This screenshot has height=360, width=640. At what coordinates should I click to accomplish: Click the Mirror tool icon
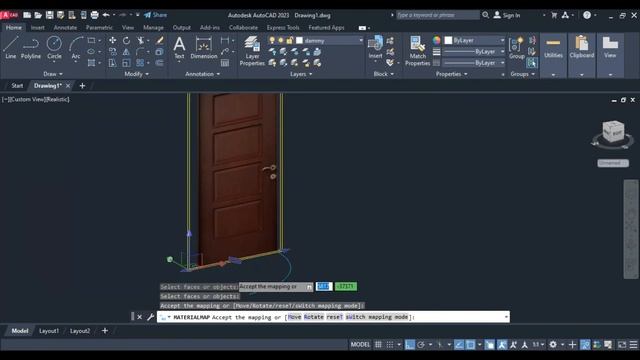point(126,52)
